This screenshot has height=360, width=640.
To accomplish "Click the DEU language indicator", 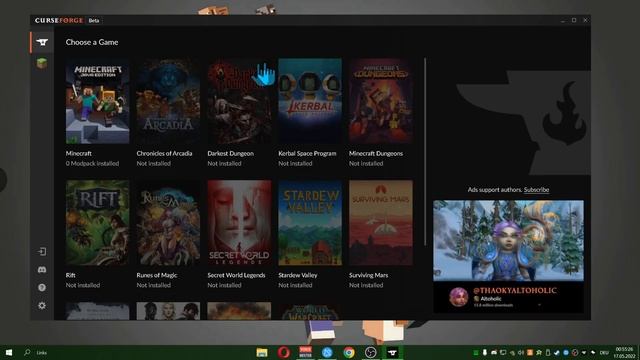I will pyautogui.click(x=604, y=352).
